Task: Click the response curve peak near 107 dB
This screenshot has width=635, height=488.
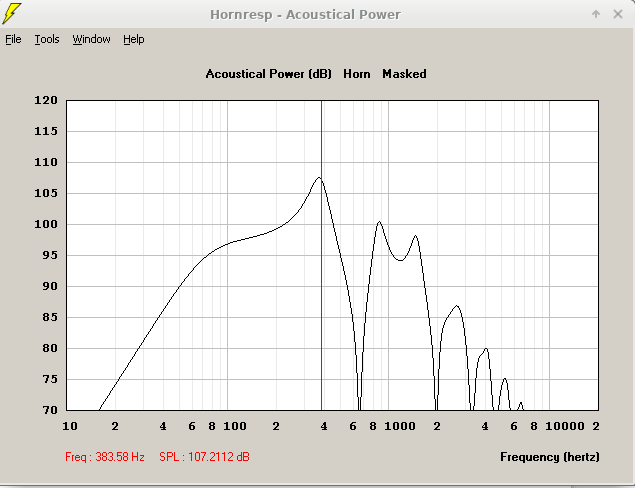Action: tap(319, 177)
